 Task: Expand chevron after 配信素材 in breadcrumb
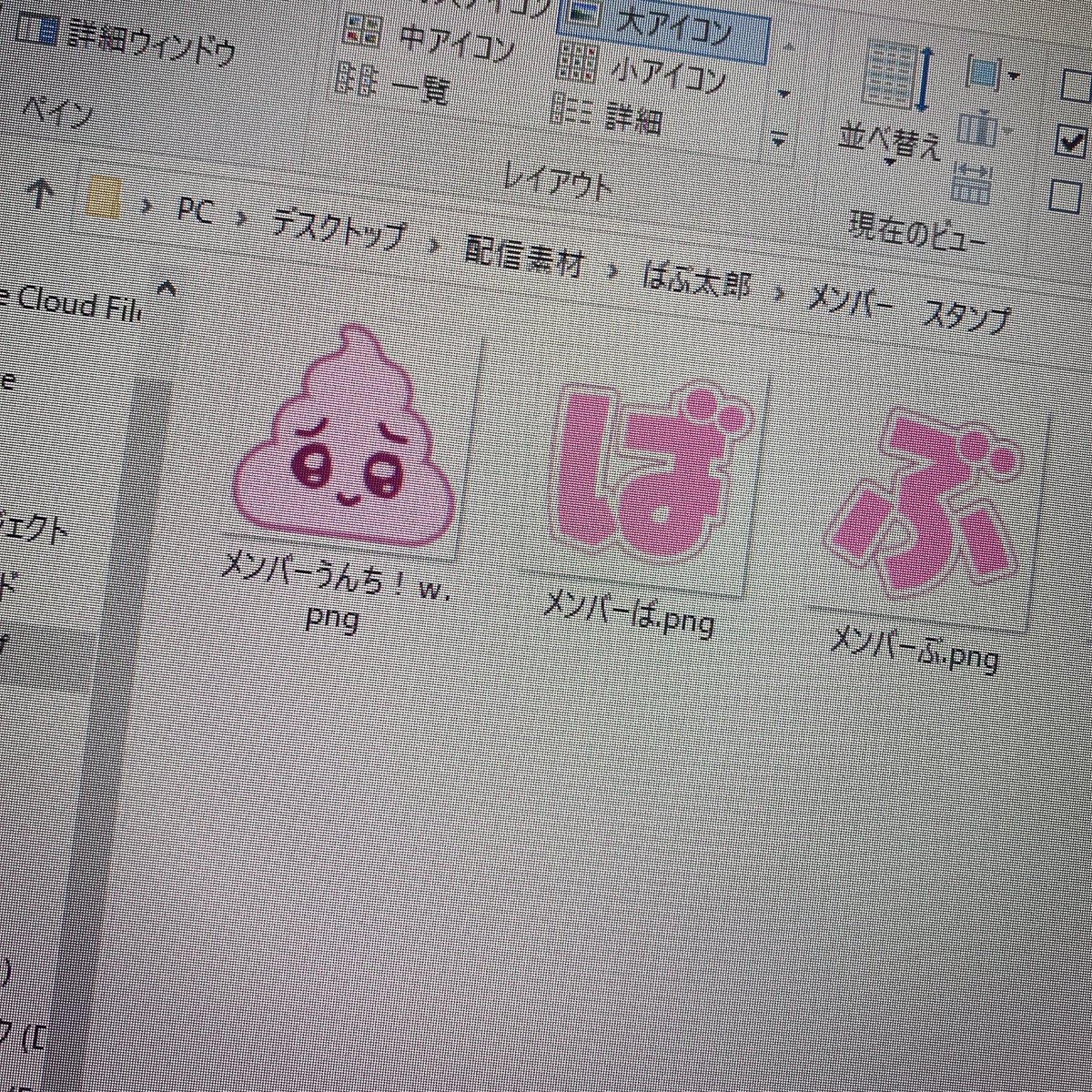click(614, 270)
